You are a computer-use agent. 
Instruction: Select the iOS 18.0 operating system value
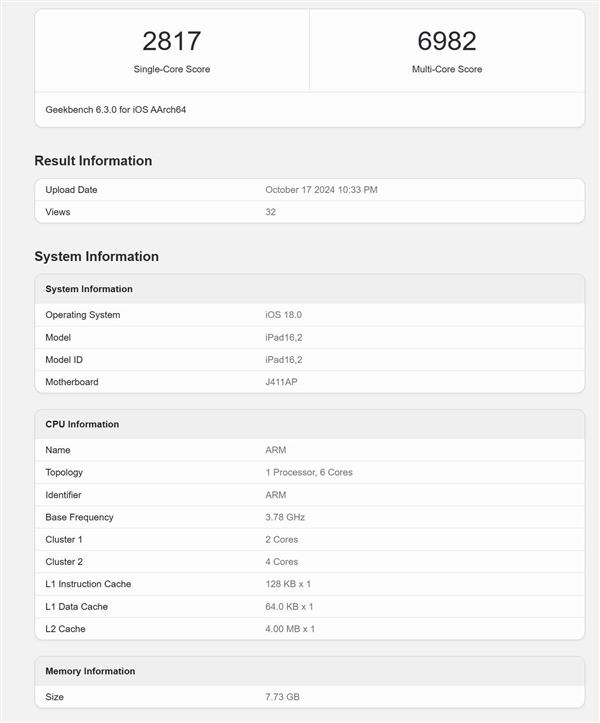coord(283,315)
